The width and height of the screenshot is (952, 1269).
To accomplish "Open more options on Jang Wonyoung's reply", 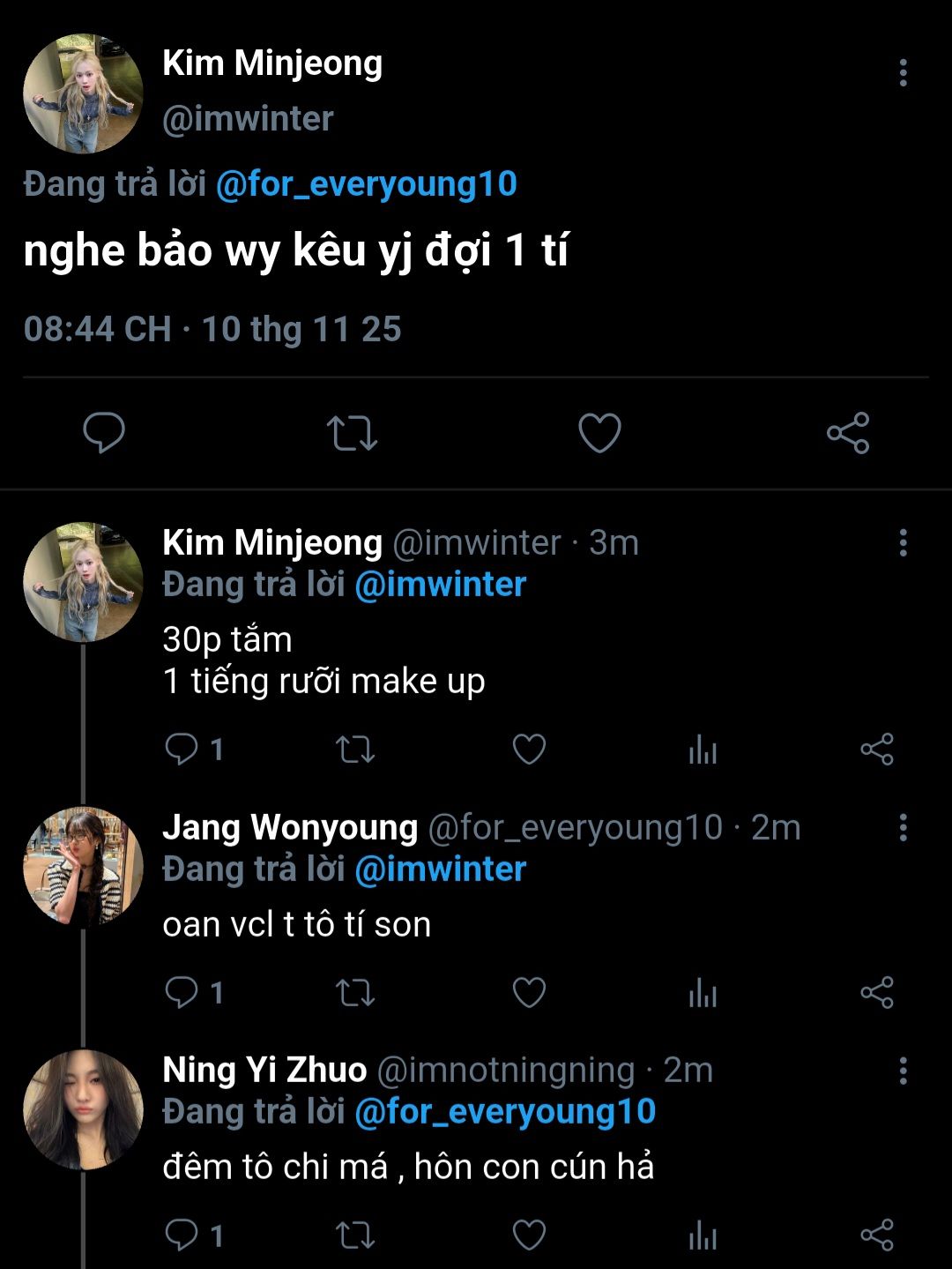I will (x=903, y=828).
